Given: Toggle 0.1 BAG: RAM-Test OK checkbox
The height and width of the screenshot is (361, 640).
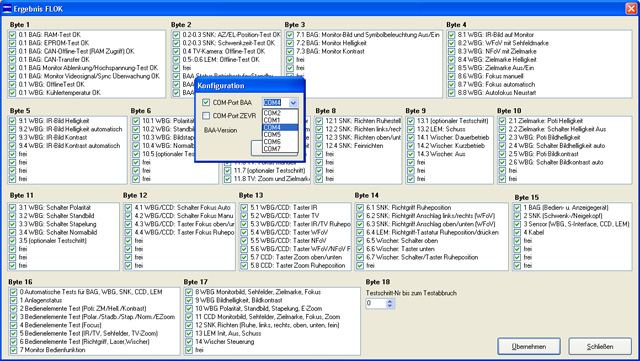Looking at the screenshot, I should (x=12, y=35).
